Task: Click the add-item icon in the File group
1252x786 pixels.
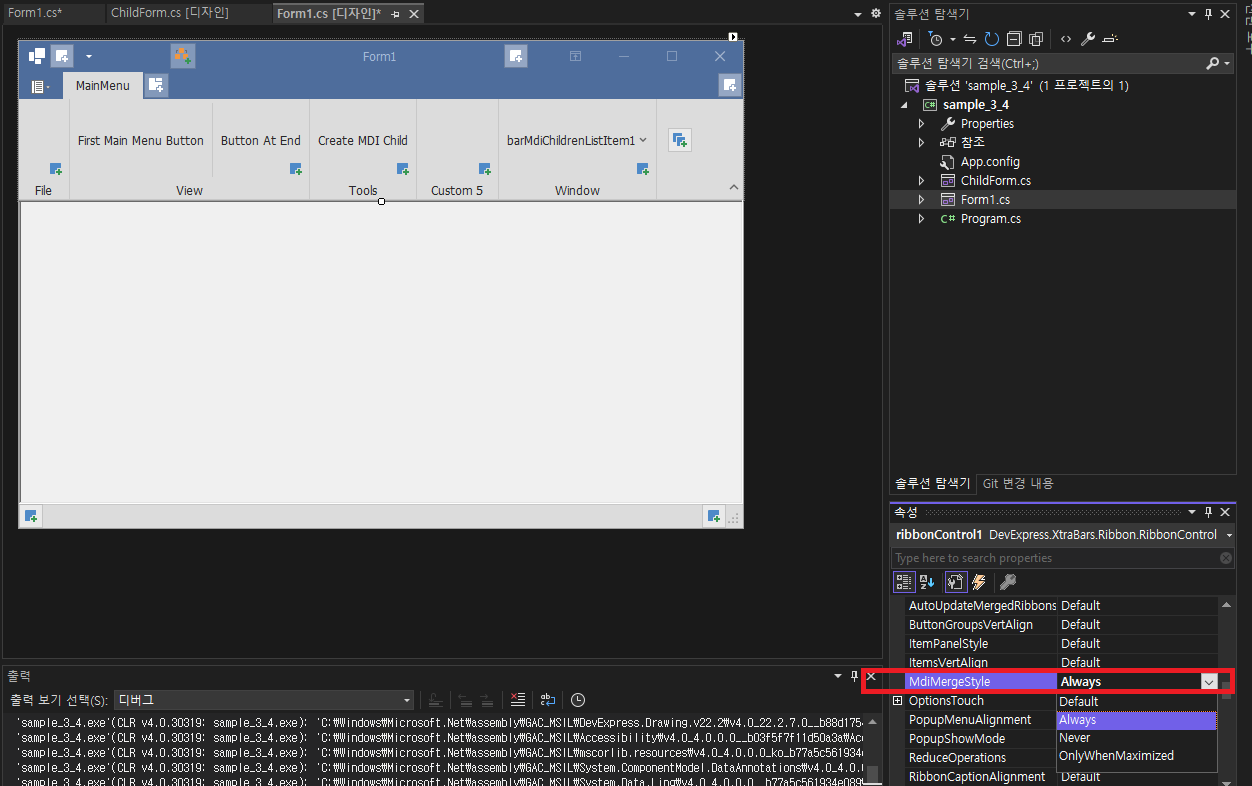Action: point(56,169)
